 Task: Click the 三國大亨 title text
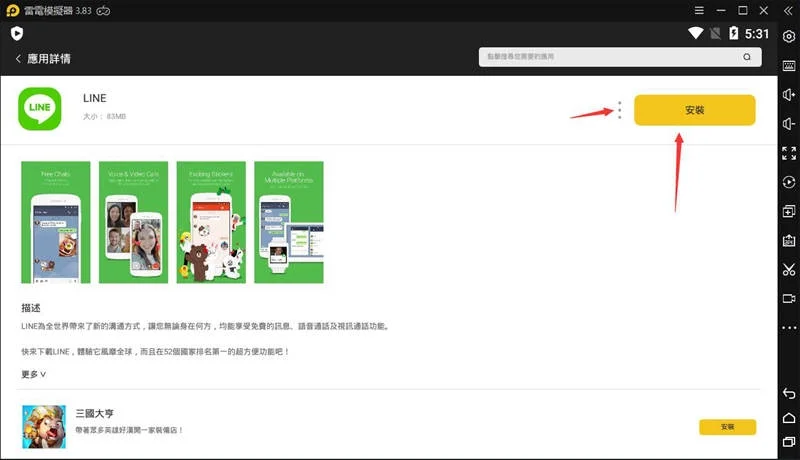pos(94,413)
